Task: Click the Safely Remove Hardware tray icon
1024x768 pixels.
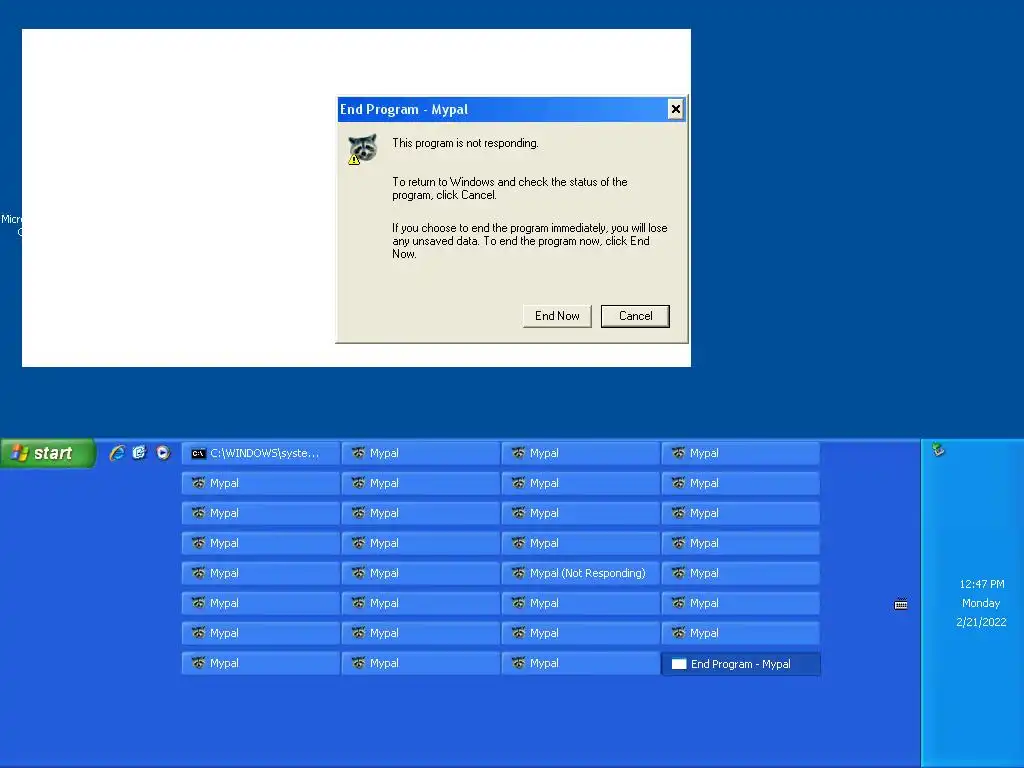Action: pos(938,449)
